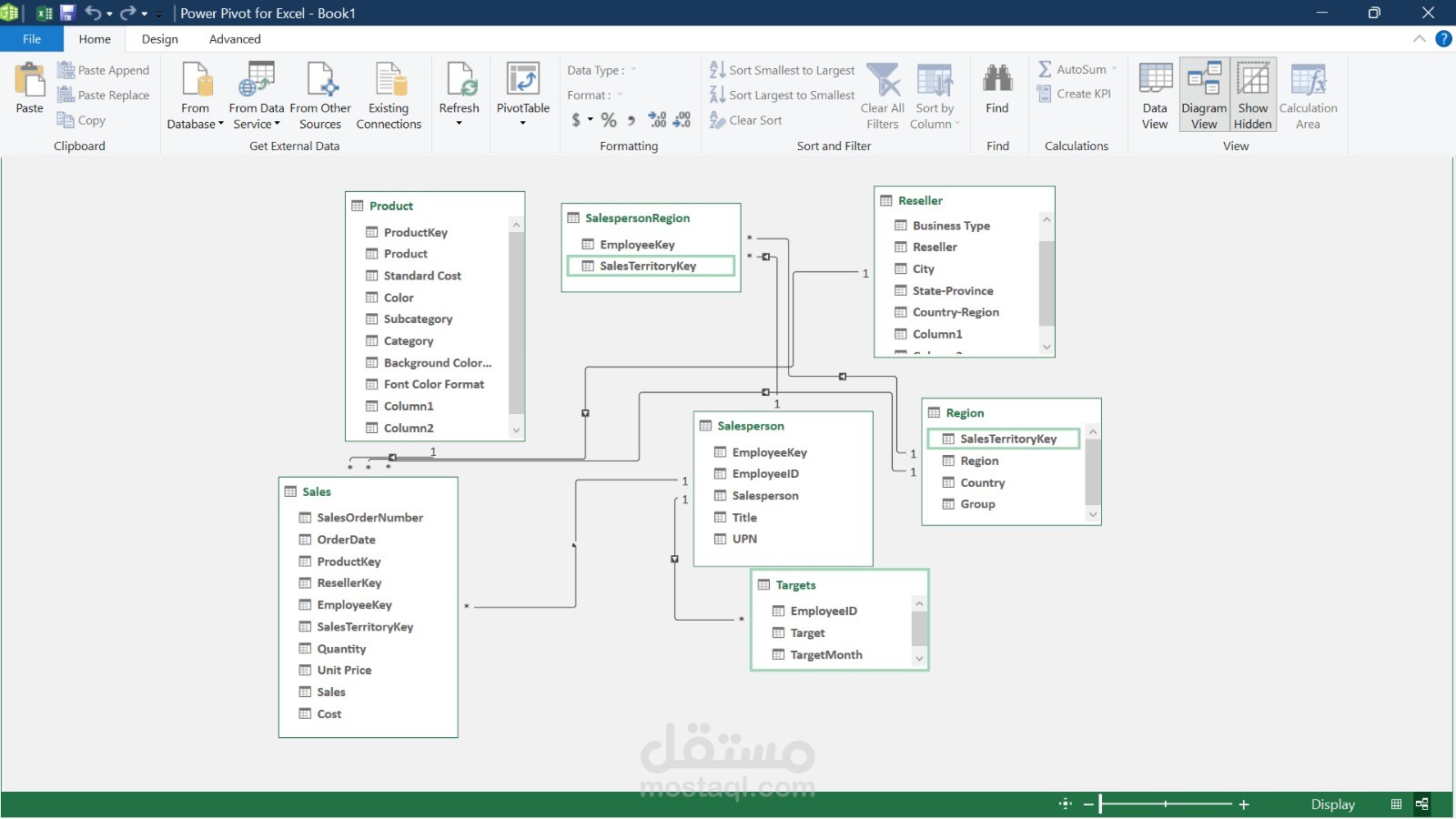The height and width of the screenshot is (819, 1456).
Task: Sort Smallest to Largest
Action: 783,70
